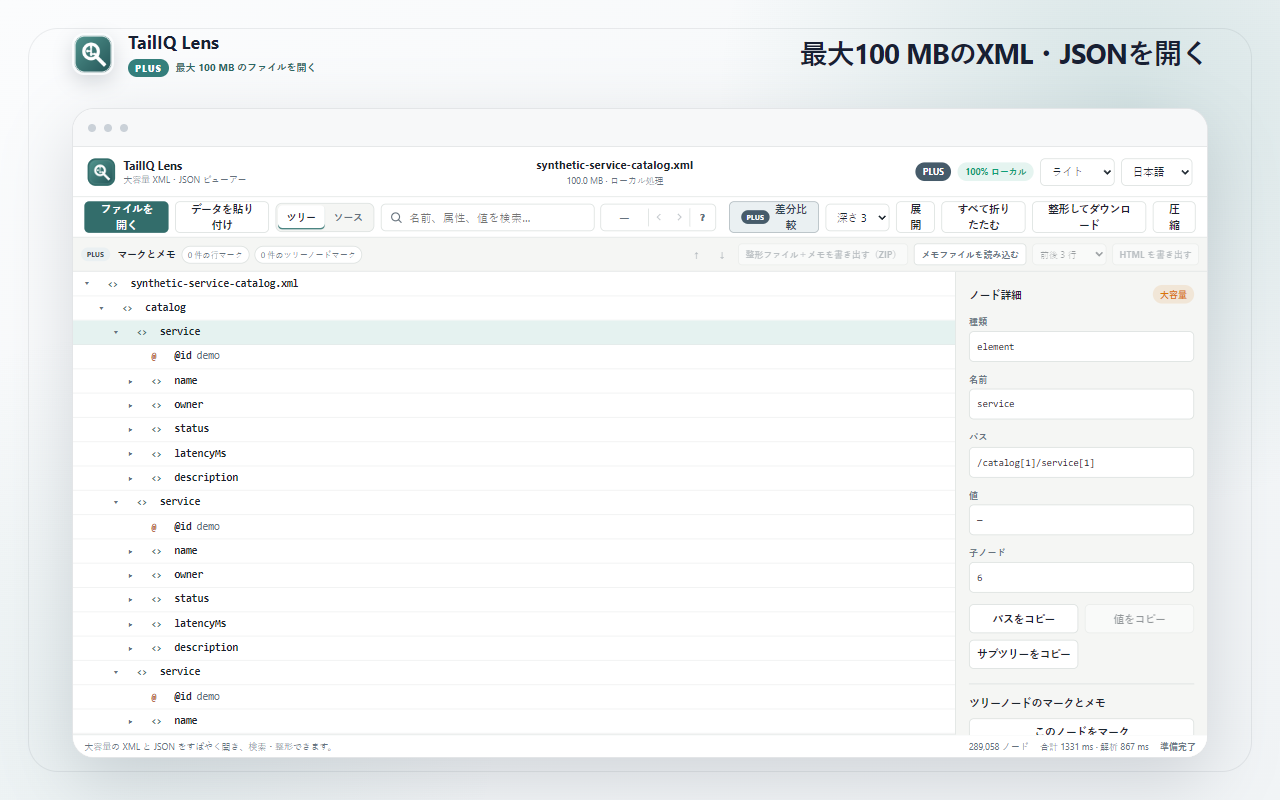Select the synthetic-service-catalog.xml root tree row
1280x800 pixels.
(514, 284)
